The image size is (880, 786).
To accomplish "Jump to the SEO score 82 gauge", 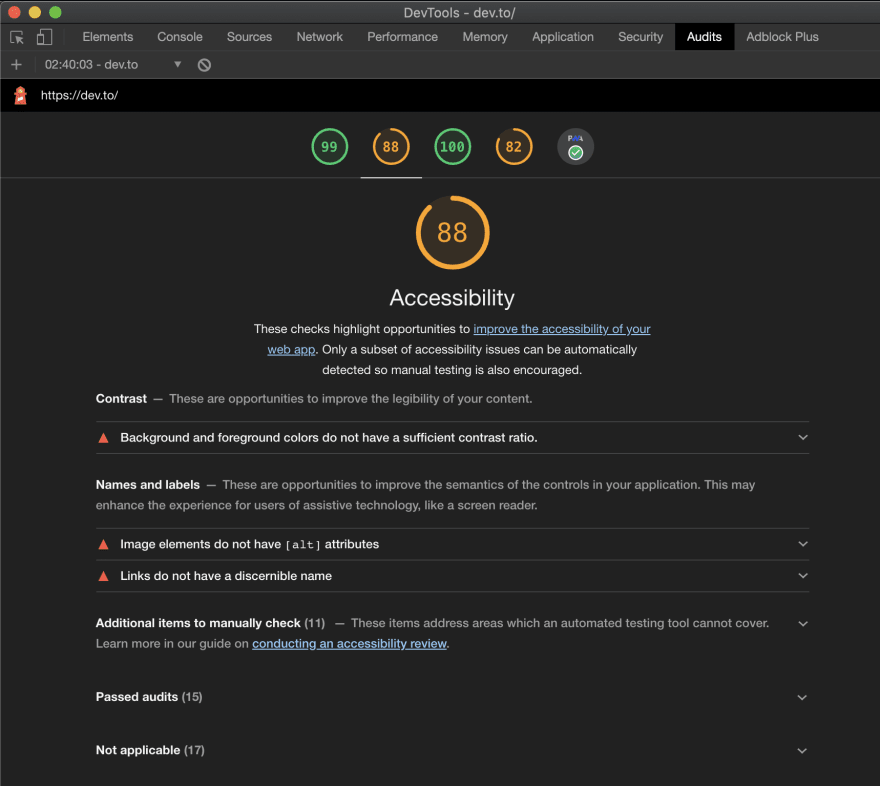I will [514, 147].
